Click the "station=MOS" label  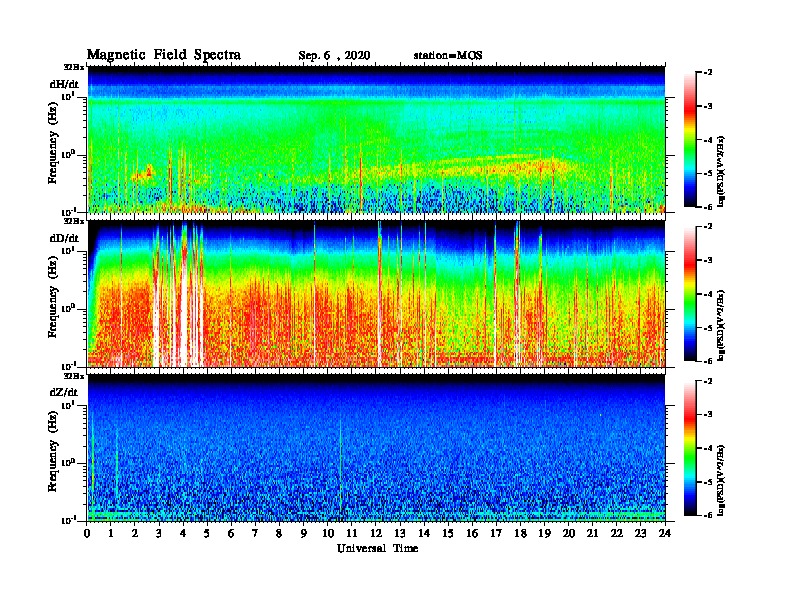tap(448, 56)
